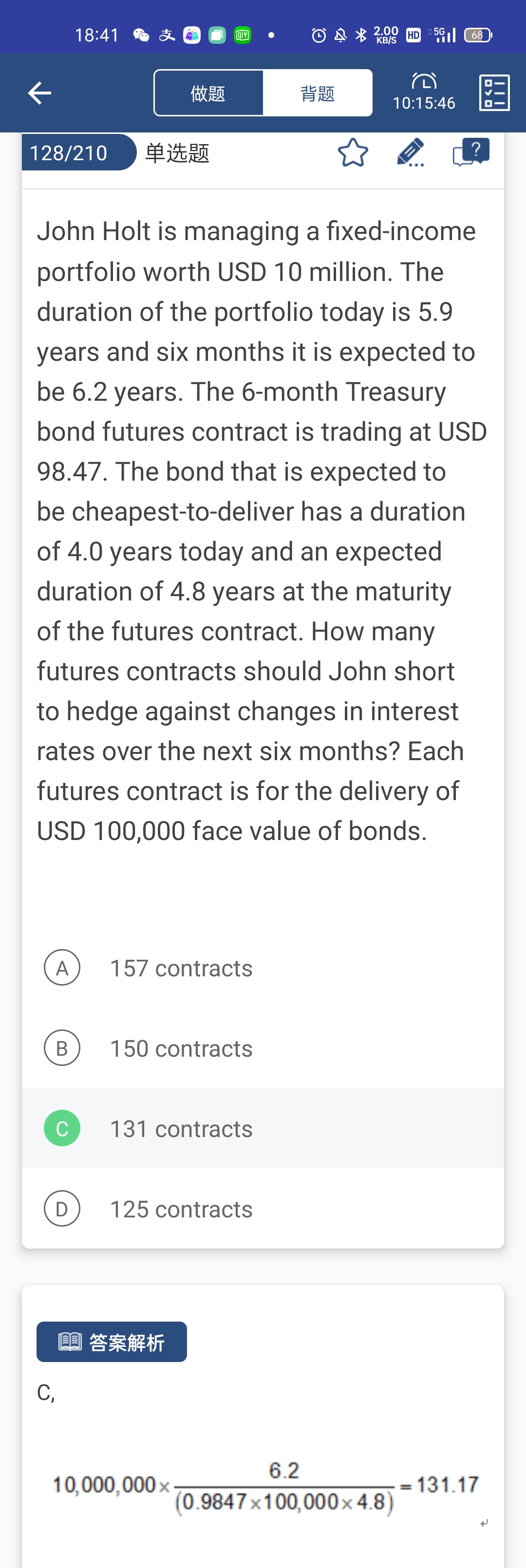This screenshot has height=1568, width=526.
Task: Tap the battery indicator in status bar
Action: pyautogui.click(x=478, y=35)
